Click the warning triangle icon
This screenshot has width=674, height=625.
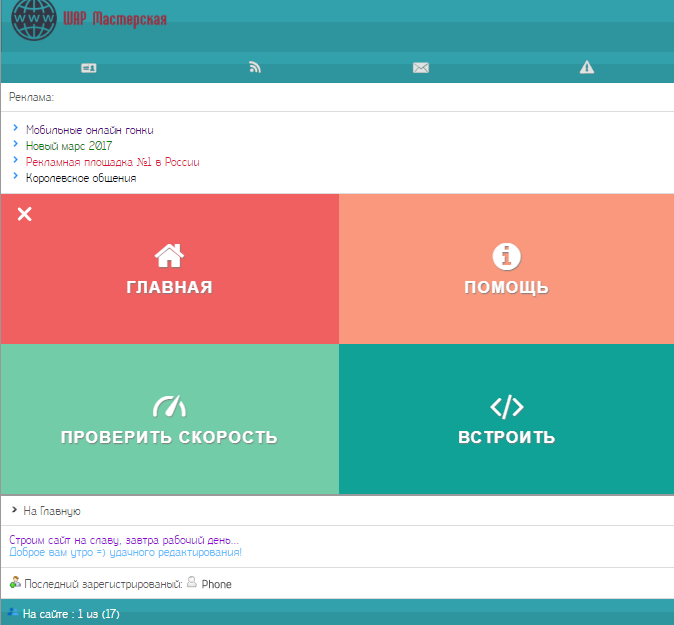[587, 68]
